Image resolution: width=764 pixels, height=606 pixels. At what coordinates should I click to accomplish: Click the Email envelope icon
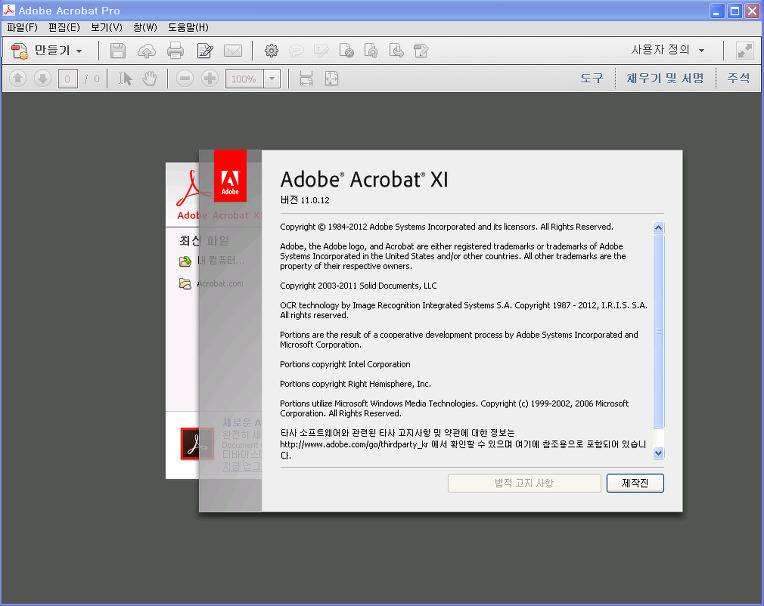coord(233,51)
